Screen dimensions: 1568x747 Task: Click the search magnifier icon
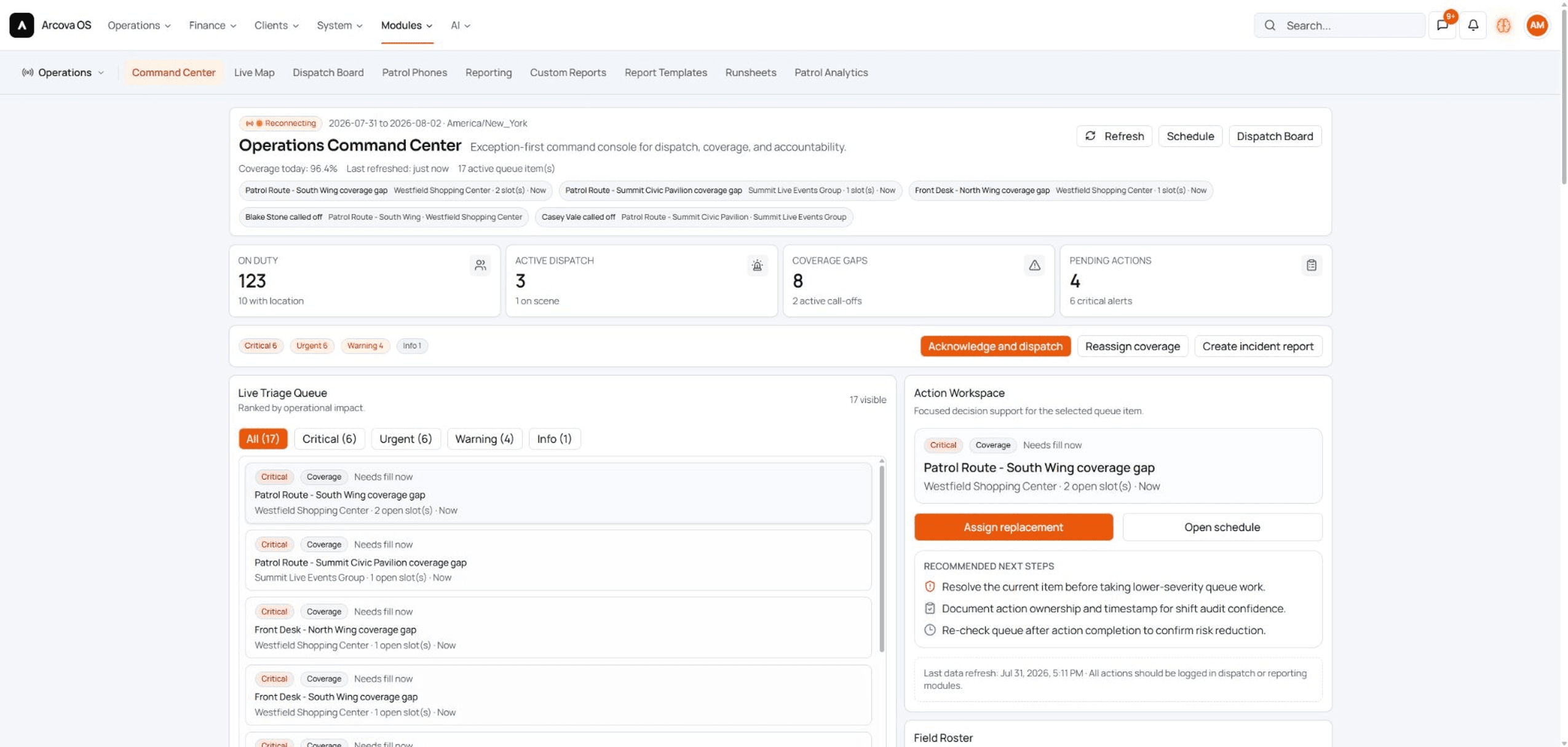[1270, 25]
